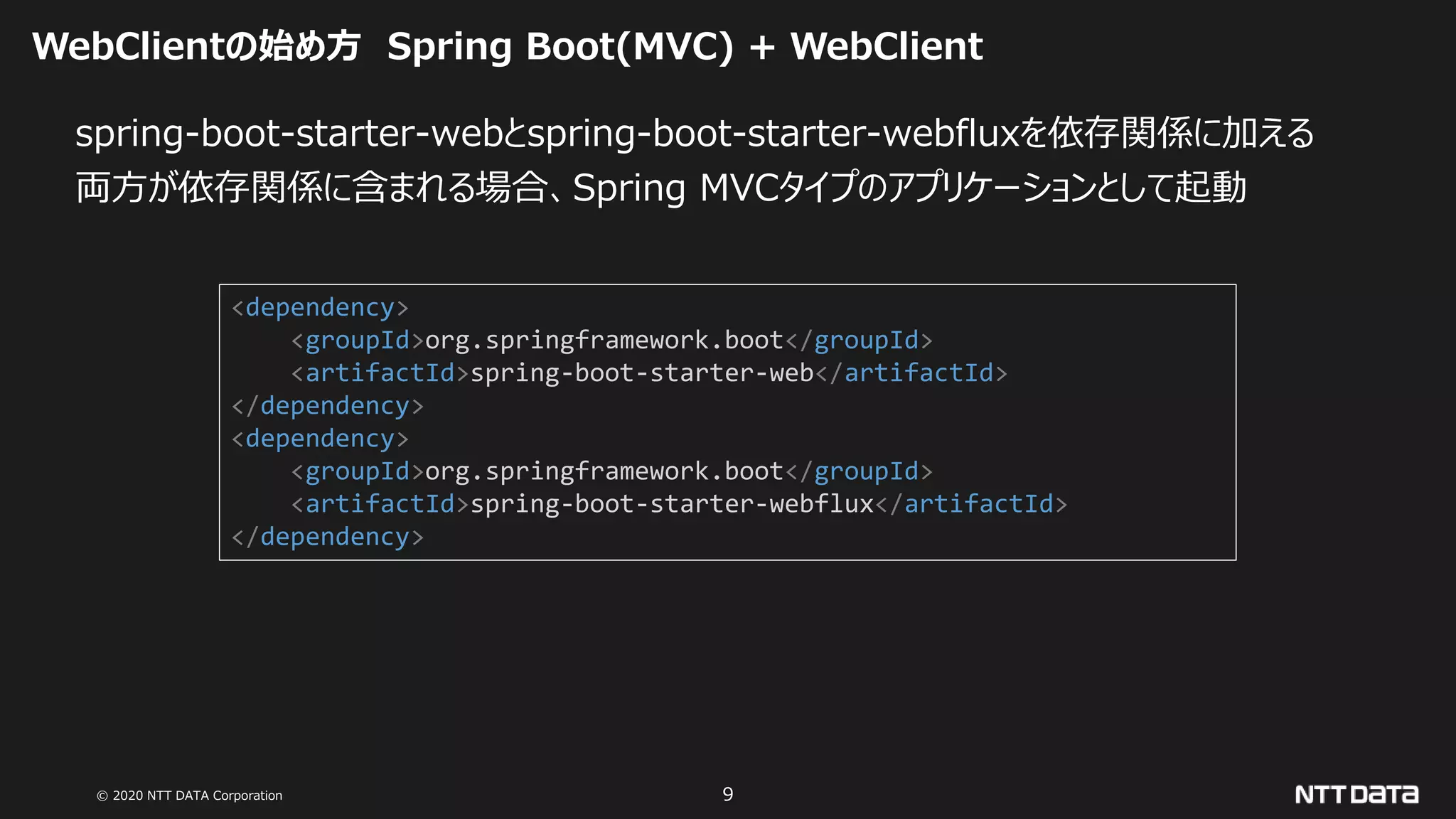The height and width of the screenshot is (819, 1456).
Task: Click the NTT DATA logo
Action: tap(1356, 794)
